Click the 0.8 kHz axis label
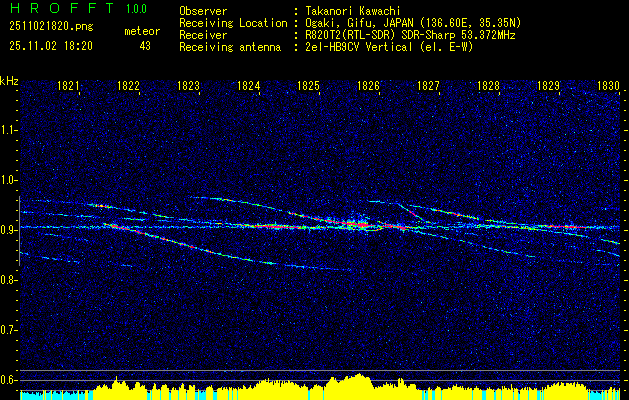629x400 pixels. (8, 280)
